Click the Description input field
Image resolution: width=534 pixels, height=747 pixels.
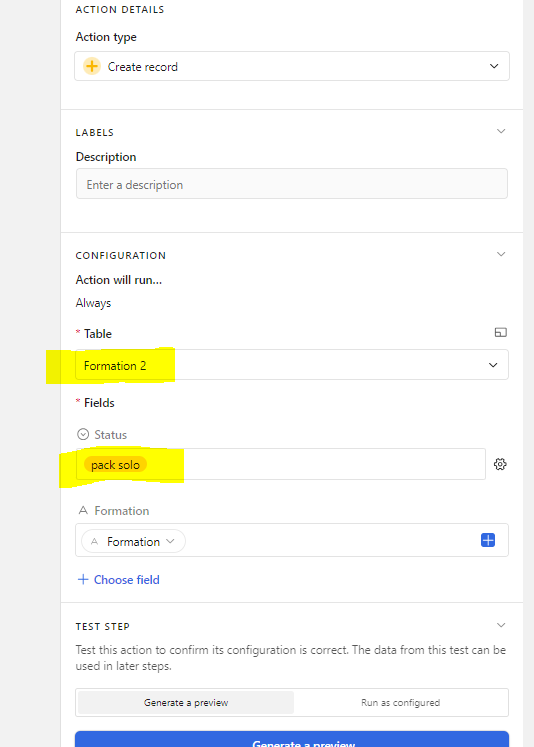(x=292, y=184)
